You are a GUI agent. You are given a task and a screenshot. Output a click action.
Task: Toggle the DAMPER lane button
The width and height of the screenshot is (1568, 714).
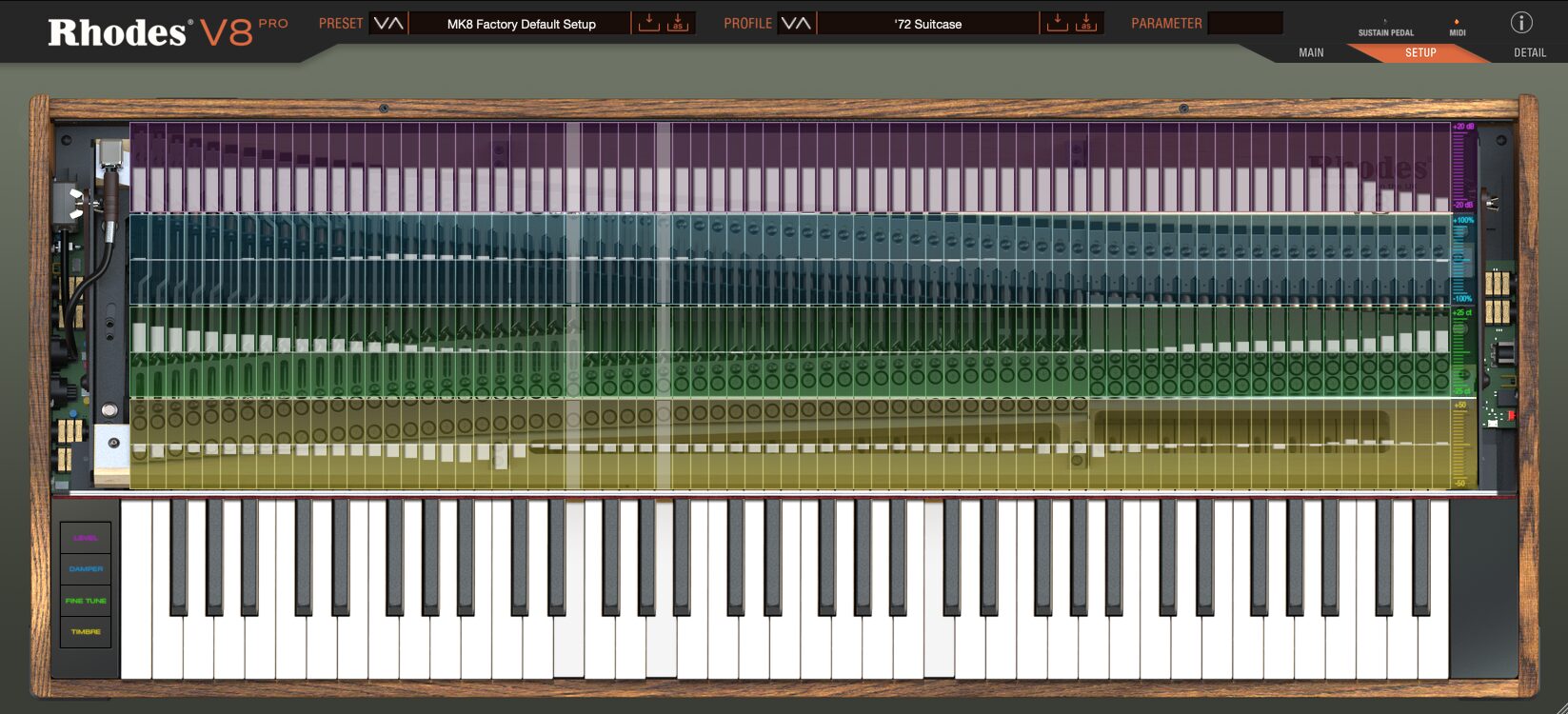86,569
